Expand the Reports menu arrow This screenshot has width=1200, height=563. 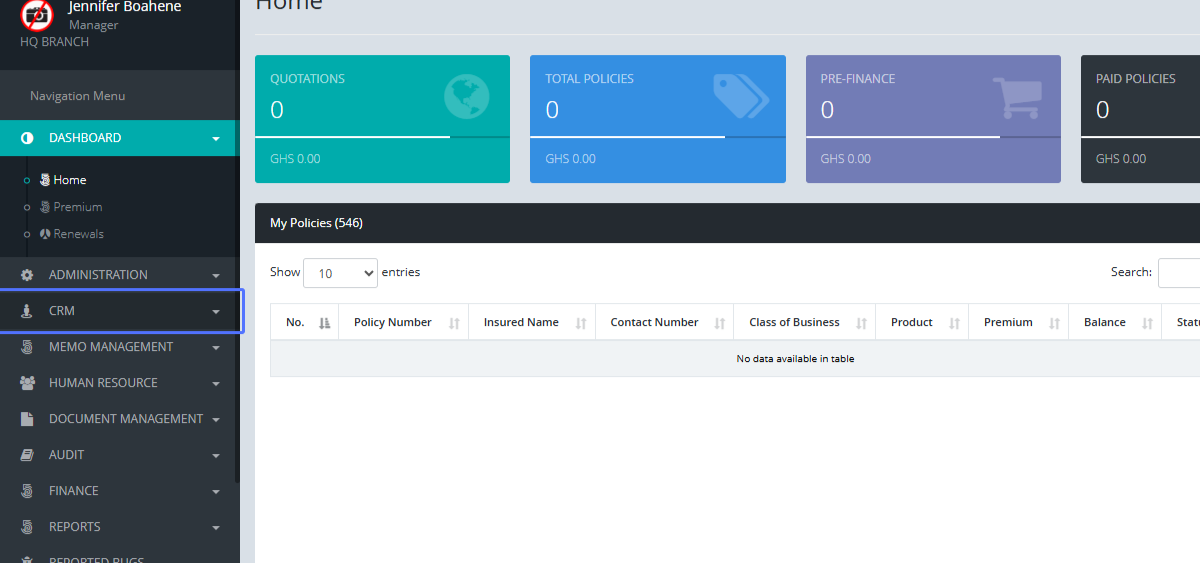[216, 528]
